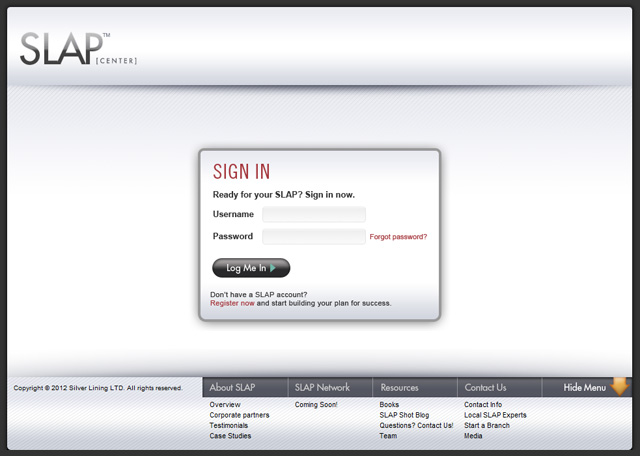
Task: Click the Start a Branch link
Action: (487, 426)
